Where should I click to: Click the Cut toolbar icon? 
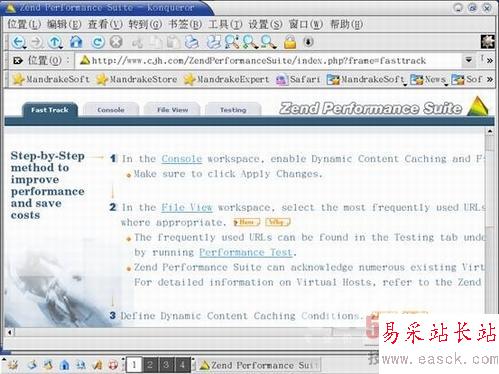click(137, 43)
